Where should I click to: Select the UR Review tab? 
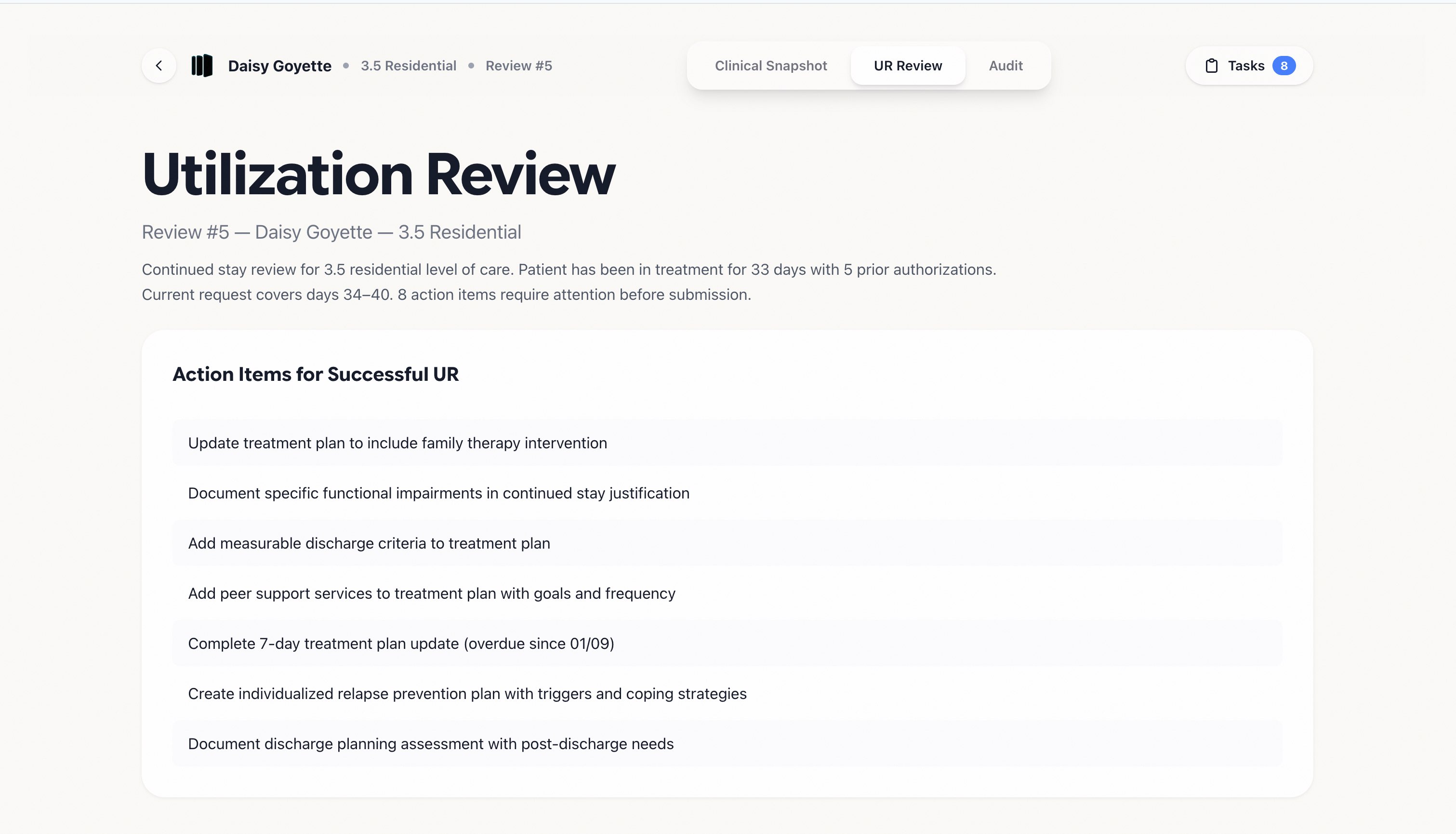pyautogui.click(x=908, y=66)
